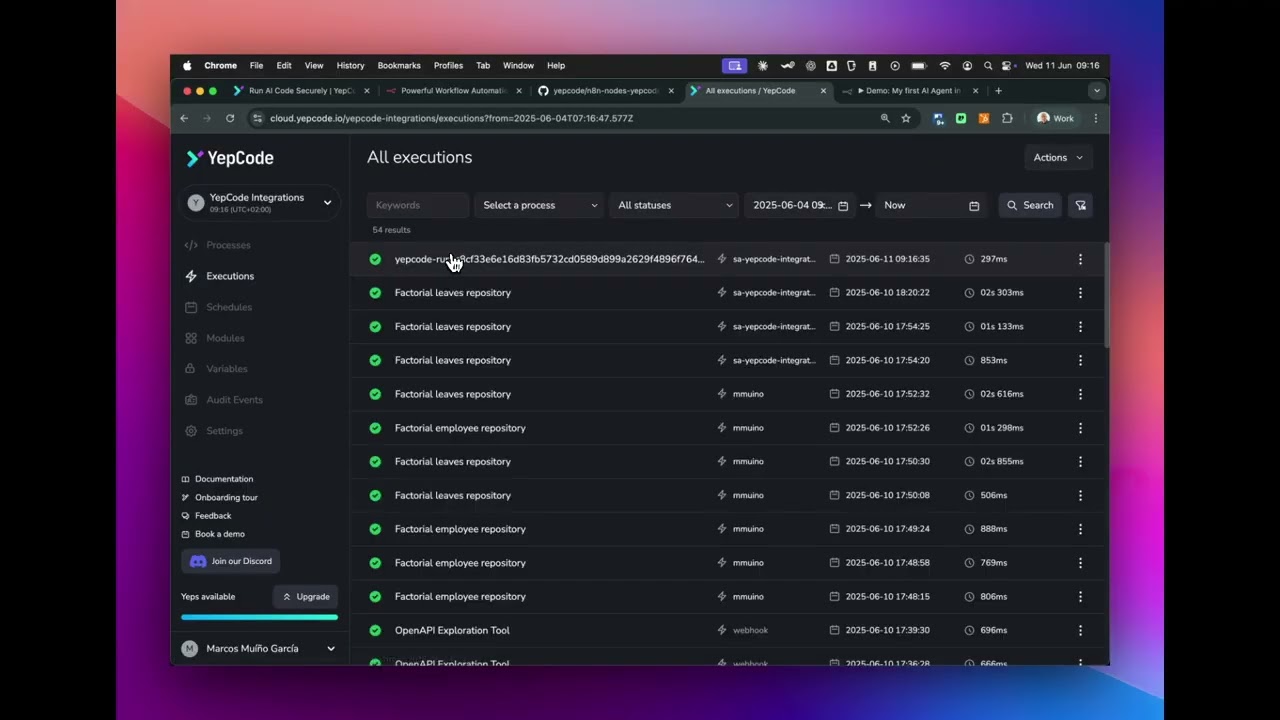This screenshot has height=720, width=1280.
Task: Expand the YepCode Integrations team selector
Action: coord(260,202)
